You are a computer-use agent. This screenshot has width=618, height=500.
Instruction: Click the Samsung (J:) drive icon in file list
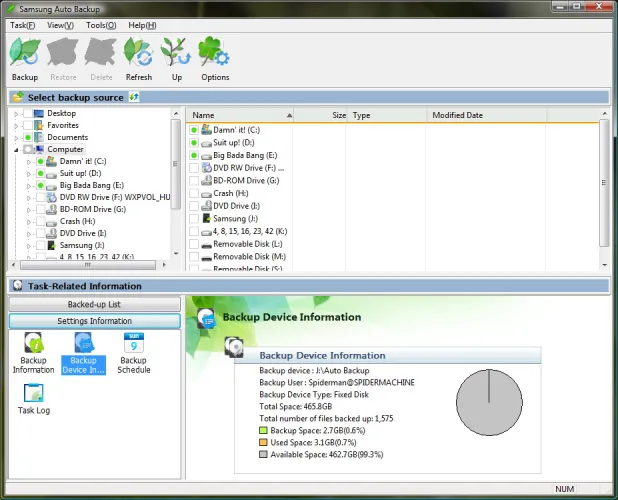[x=207, y=218]
